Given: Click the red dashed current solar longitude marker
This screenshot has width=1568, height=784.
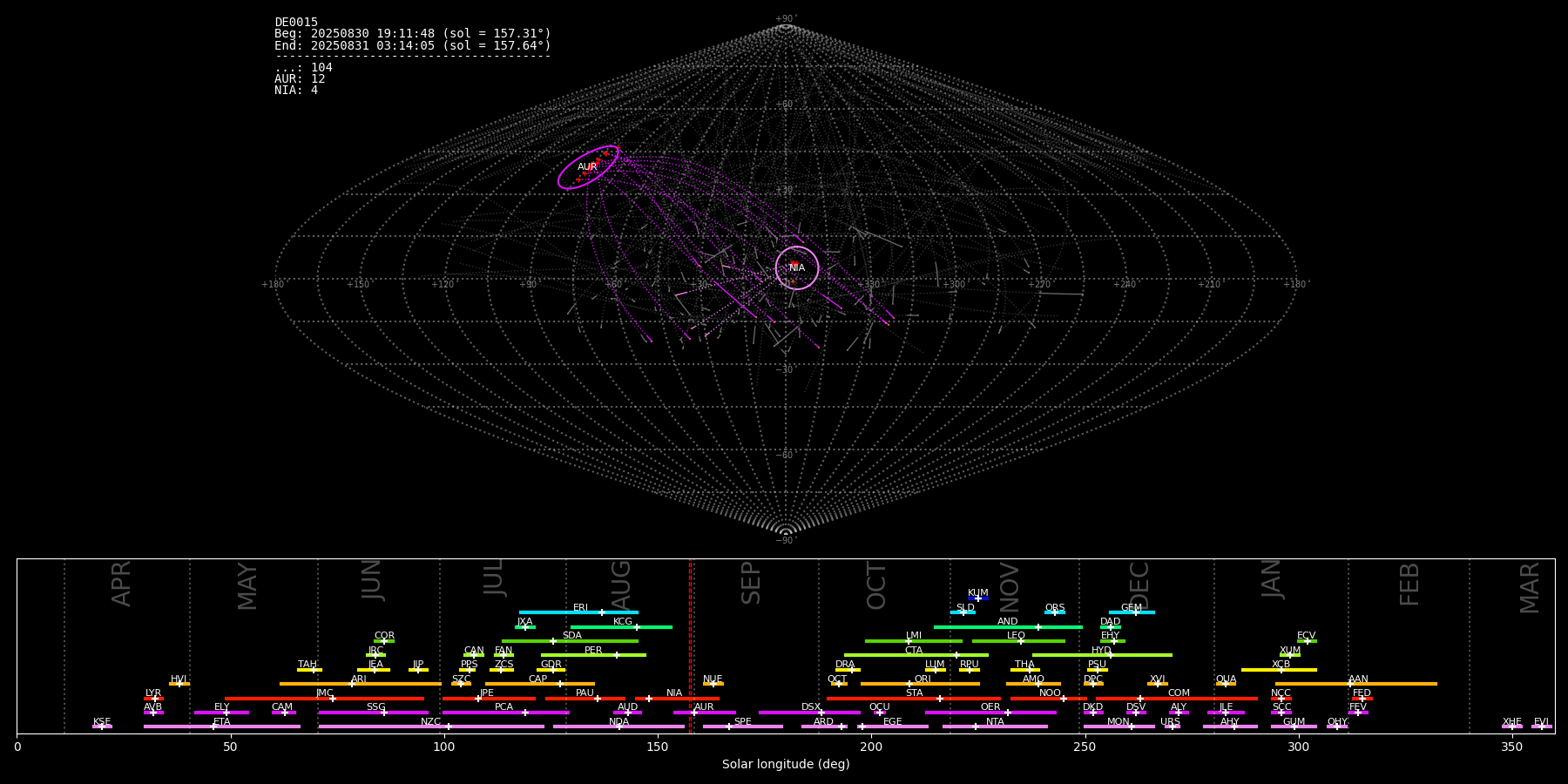Looking at the screenshot, I should click(690, 645).
